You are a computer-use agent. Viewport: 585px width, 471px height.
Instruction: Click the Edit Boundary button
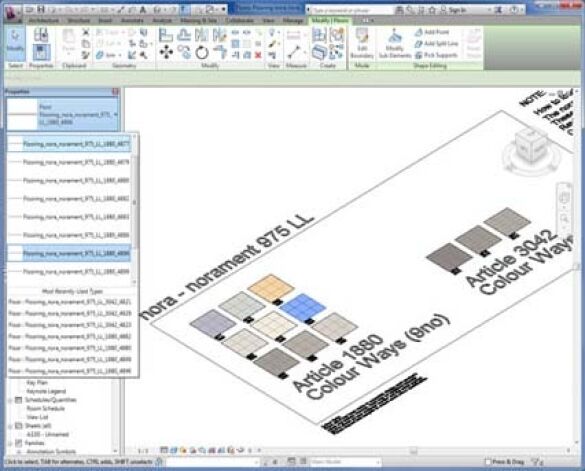click(x=362, y=44)
